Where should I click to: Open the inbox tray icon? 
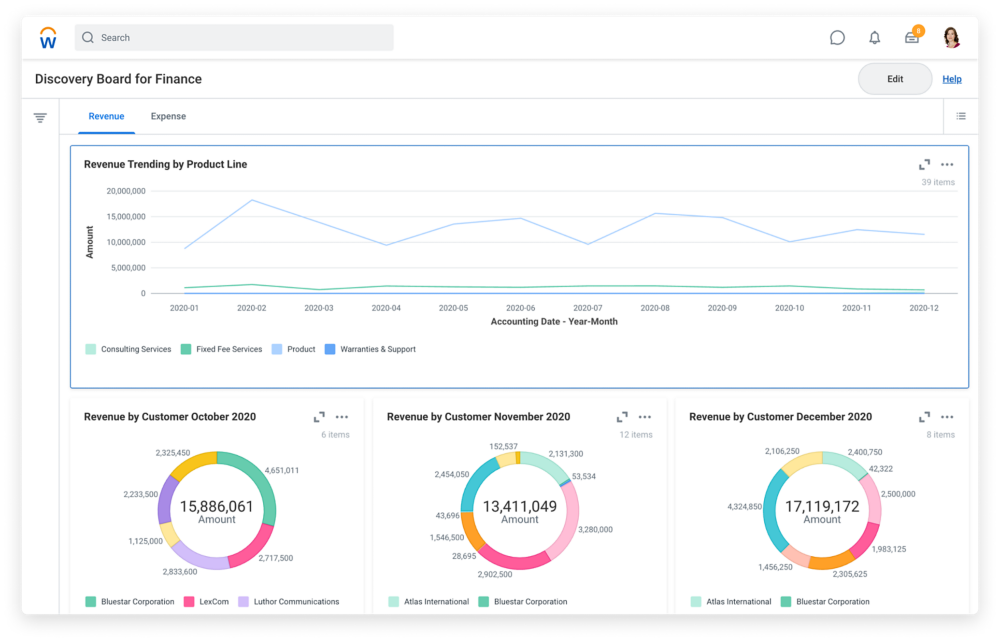pyautogui.click(x=912, y=38)
